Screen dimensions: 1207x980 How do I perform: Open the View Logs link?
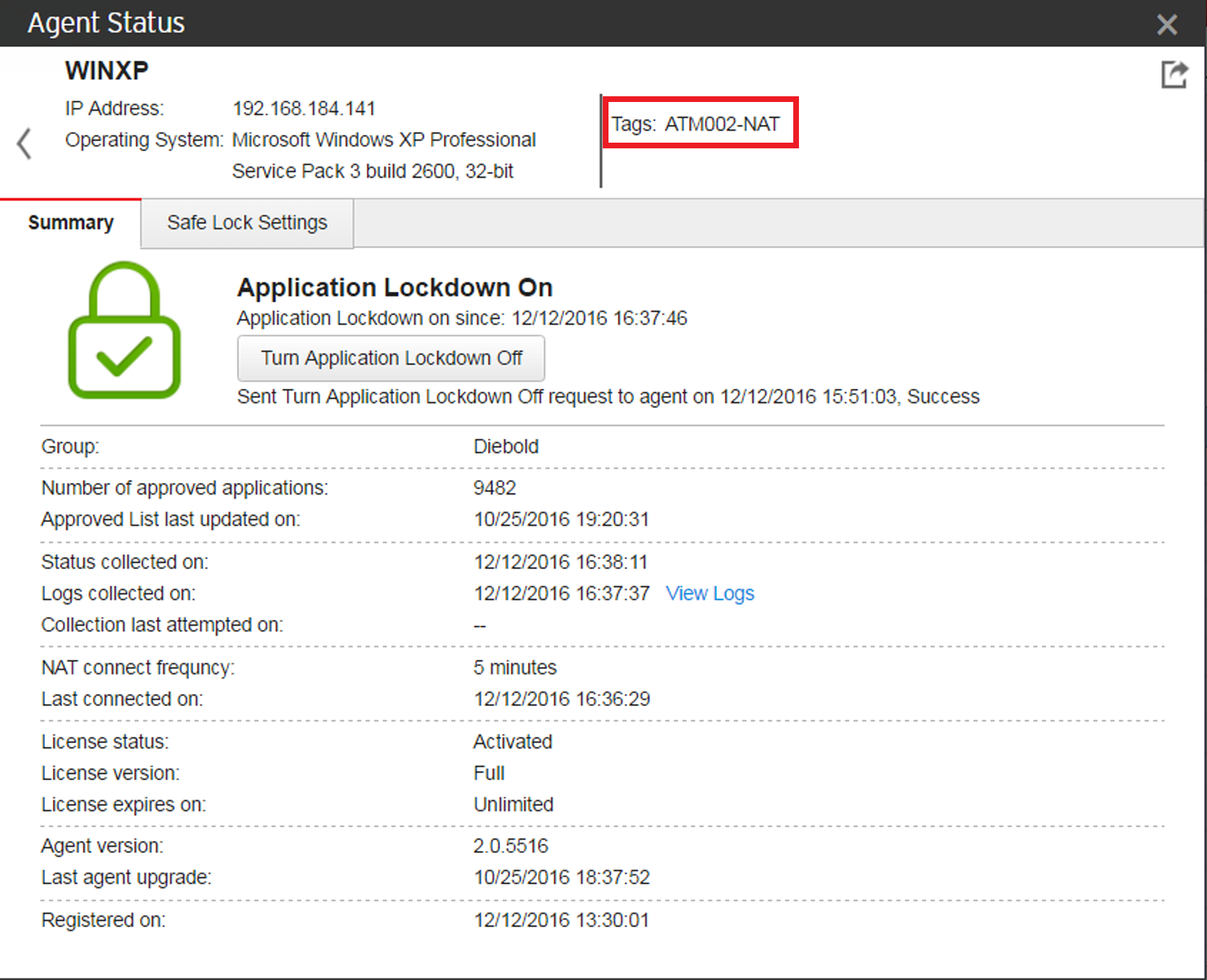[710, 593]
